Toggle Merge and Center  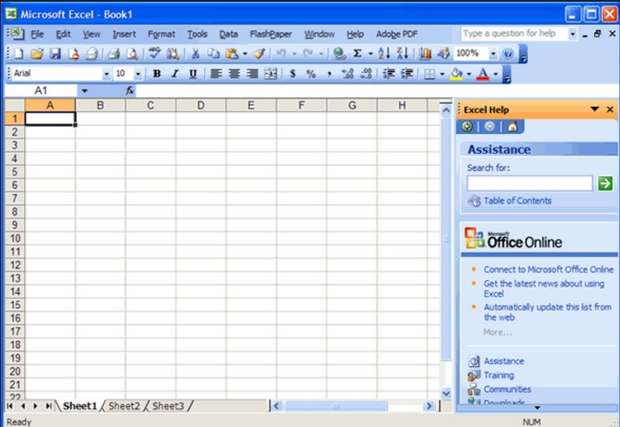pos(271,74)
